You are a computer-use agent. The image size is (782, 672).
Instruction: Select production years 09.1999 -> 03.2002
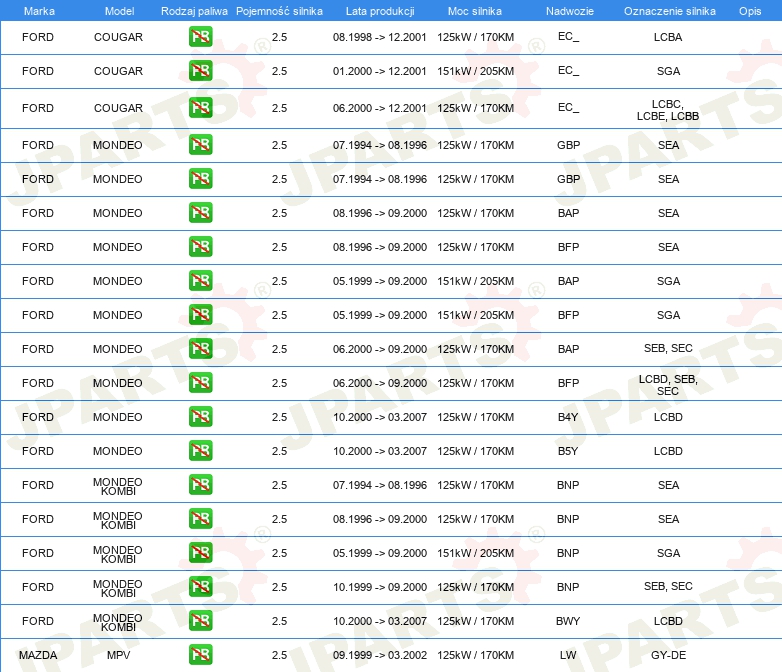[380, 655]
